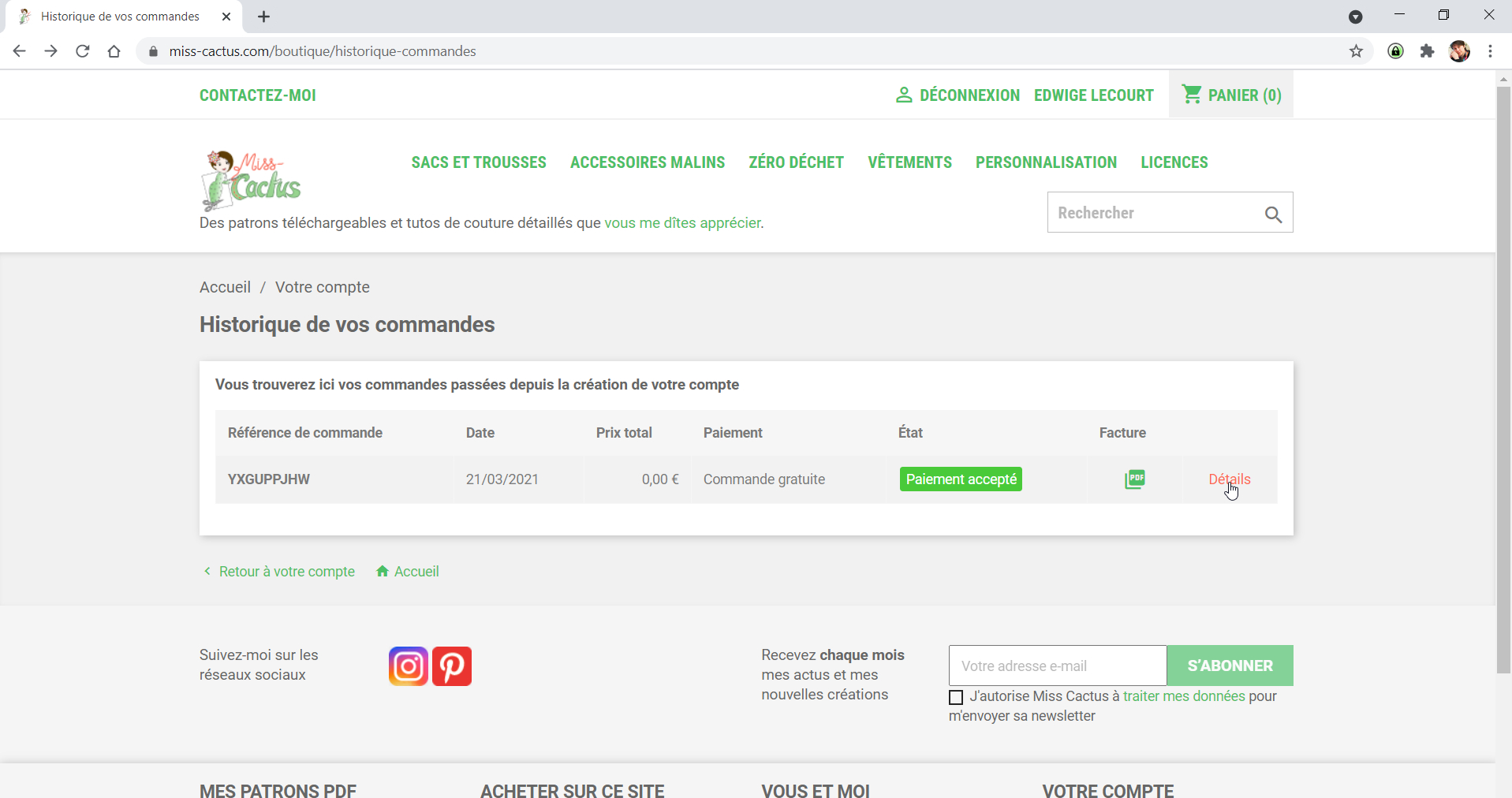The width and height of the screenshot is (1512, 798).
Task: Click the account person icon near Déconnexion
Action: 903,95
